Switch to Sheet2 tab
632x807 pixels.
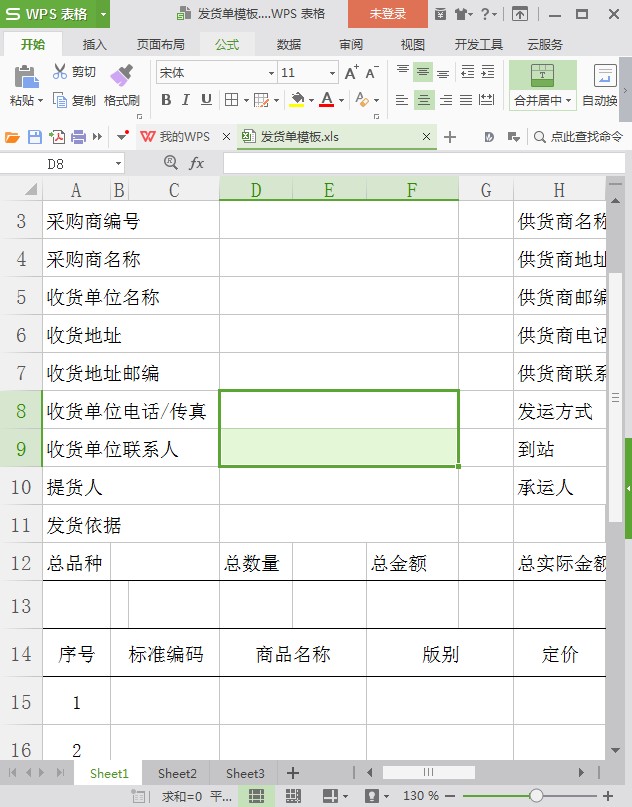[x=177, y=774]
